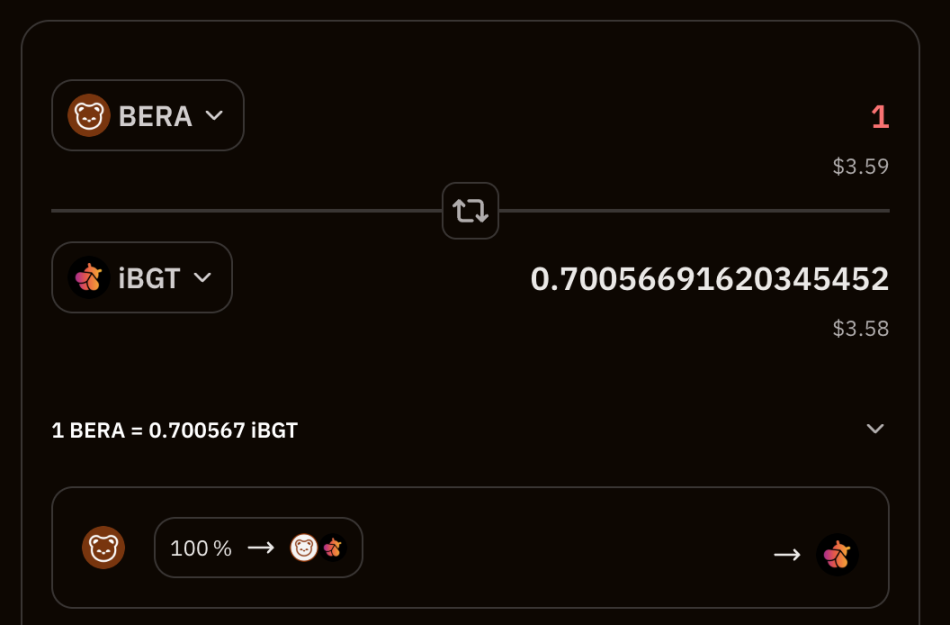Click small iBGT icon inside the 100% pill

click(x=332, y=548)
